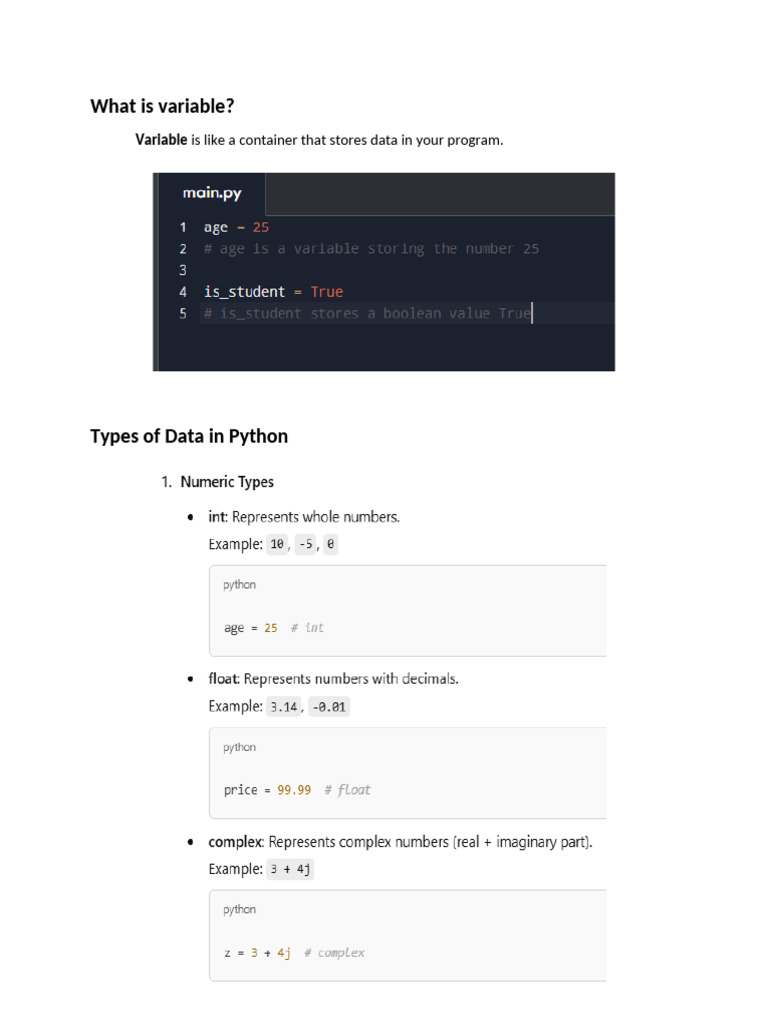Click the "price = 99.99" code snippet
The width and height of the screenshot is (768, 1024).
point(297,790)
